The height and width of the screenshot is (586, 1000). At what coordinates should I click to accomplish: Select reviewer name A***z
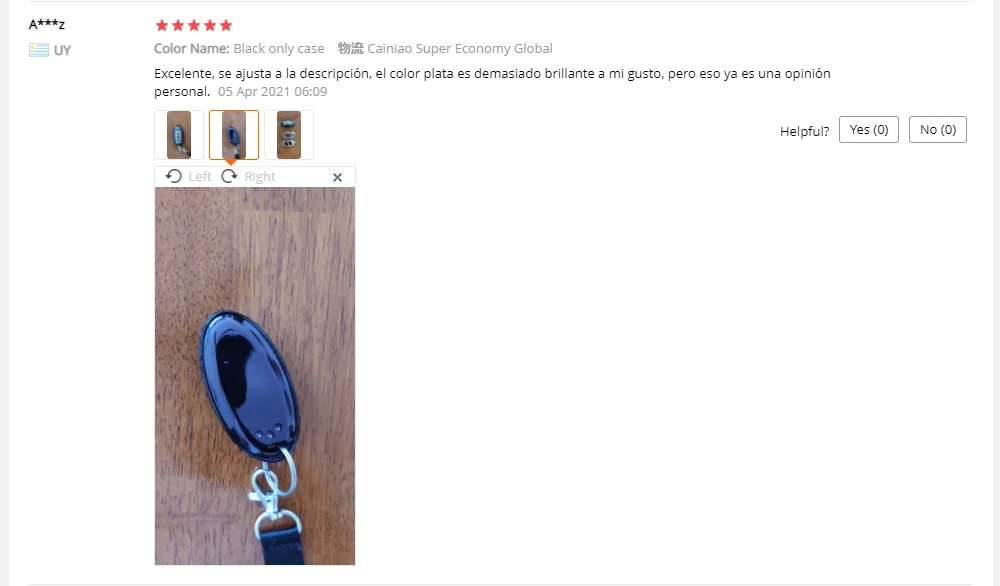[x=47, y=24]
